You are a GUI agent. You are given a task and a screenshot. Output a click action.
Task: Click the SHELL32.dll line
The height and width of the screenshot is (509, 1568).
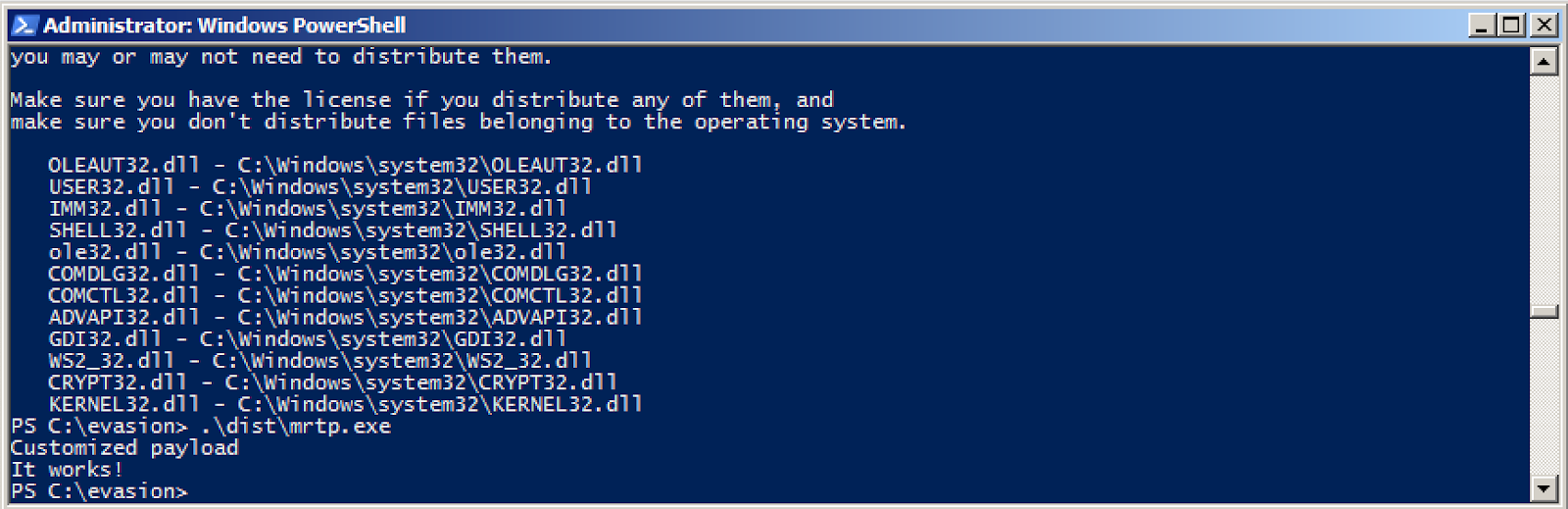pos(332,230)
